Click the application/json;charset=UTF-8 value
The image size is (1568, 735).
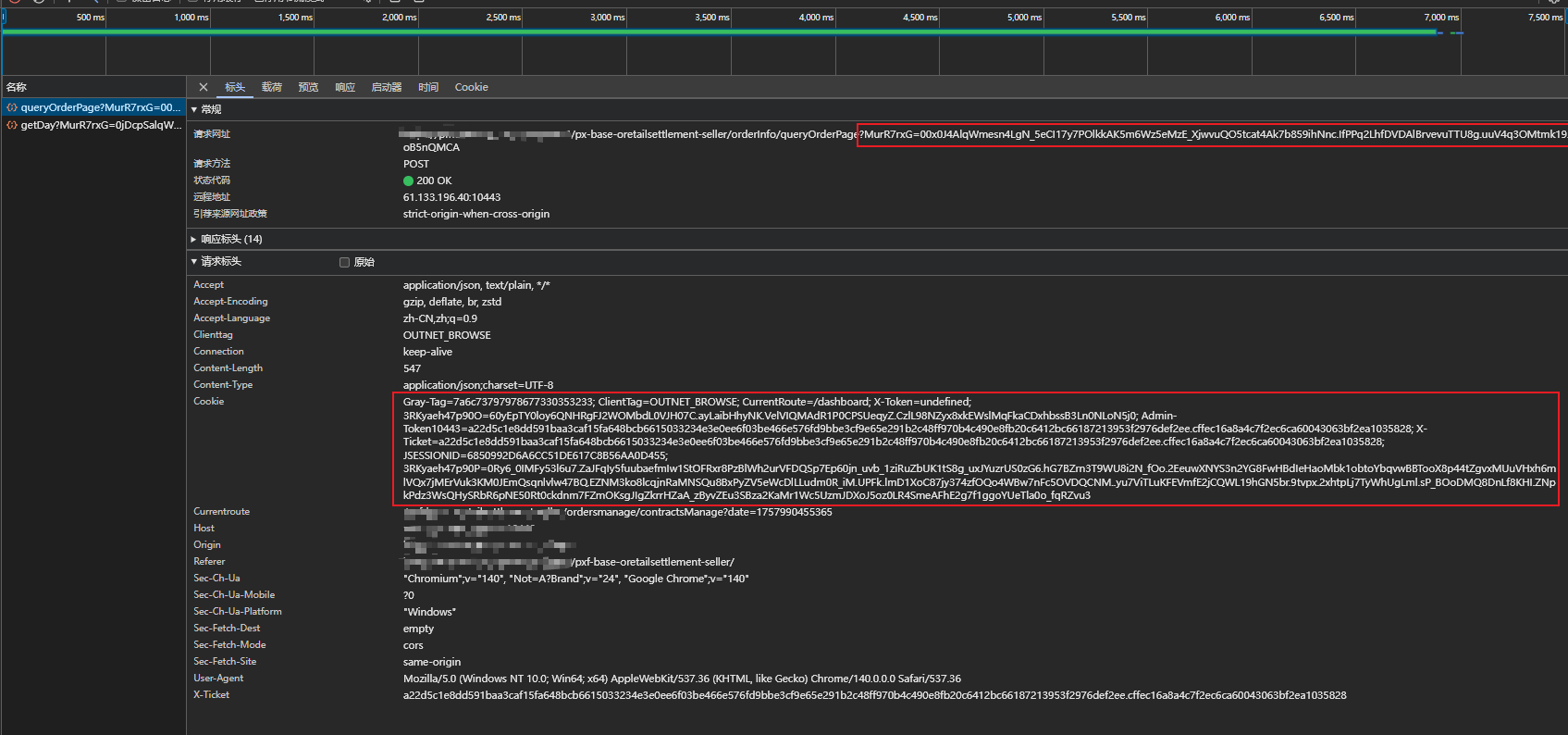click(478, 385)
